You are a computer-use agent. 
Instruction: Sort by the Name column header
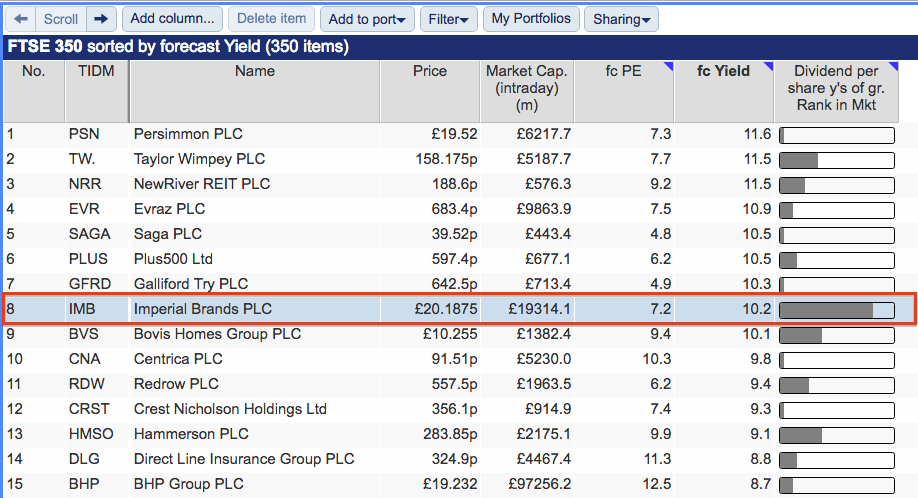point(255,91)
